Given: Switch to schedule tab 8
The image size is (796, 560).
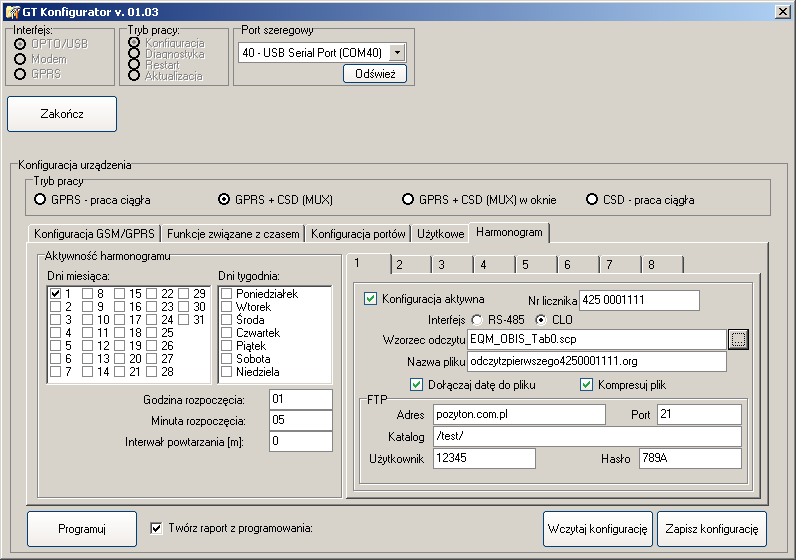Looking at the screenshot, I should pyautogui.click(x=663, y=265).
